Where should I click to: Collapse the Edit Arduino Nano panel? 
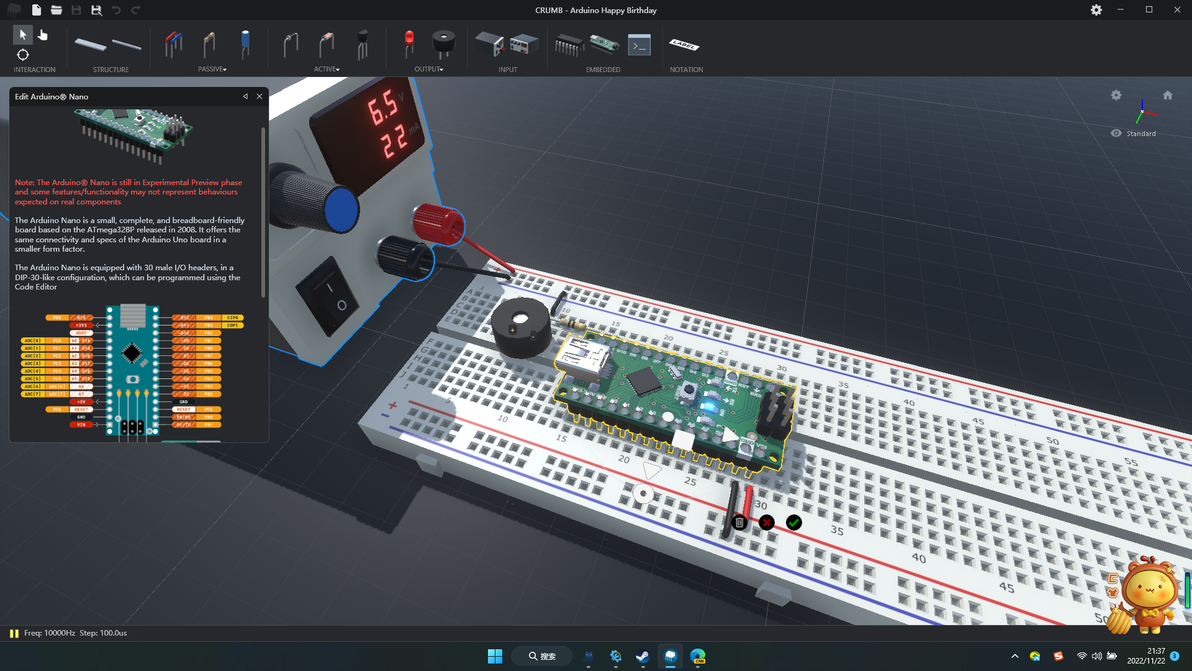click(245, 97)
